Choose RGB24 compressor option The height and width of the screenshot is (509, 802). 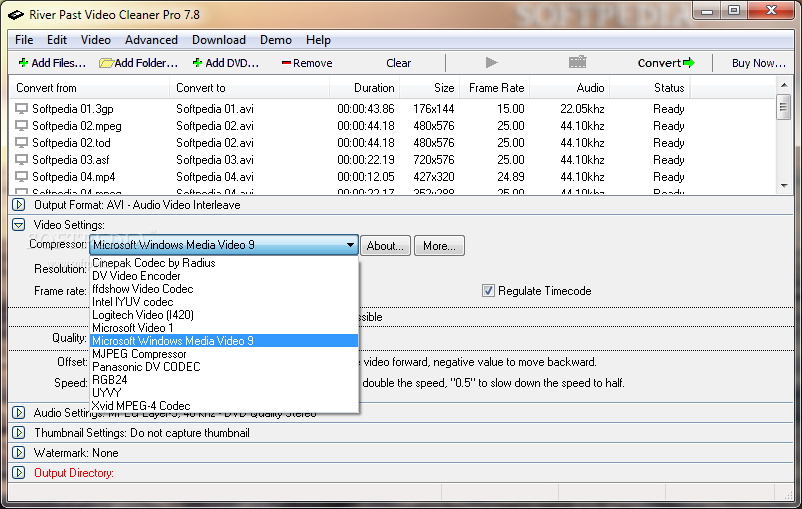pos(224,380)
